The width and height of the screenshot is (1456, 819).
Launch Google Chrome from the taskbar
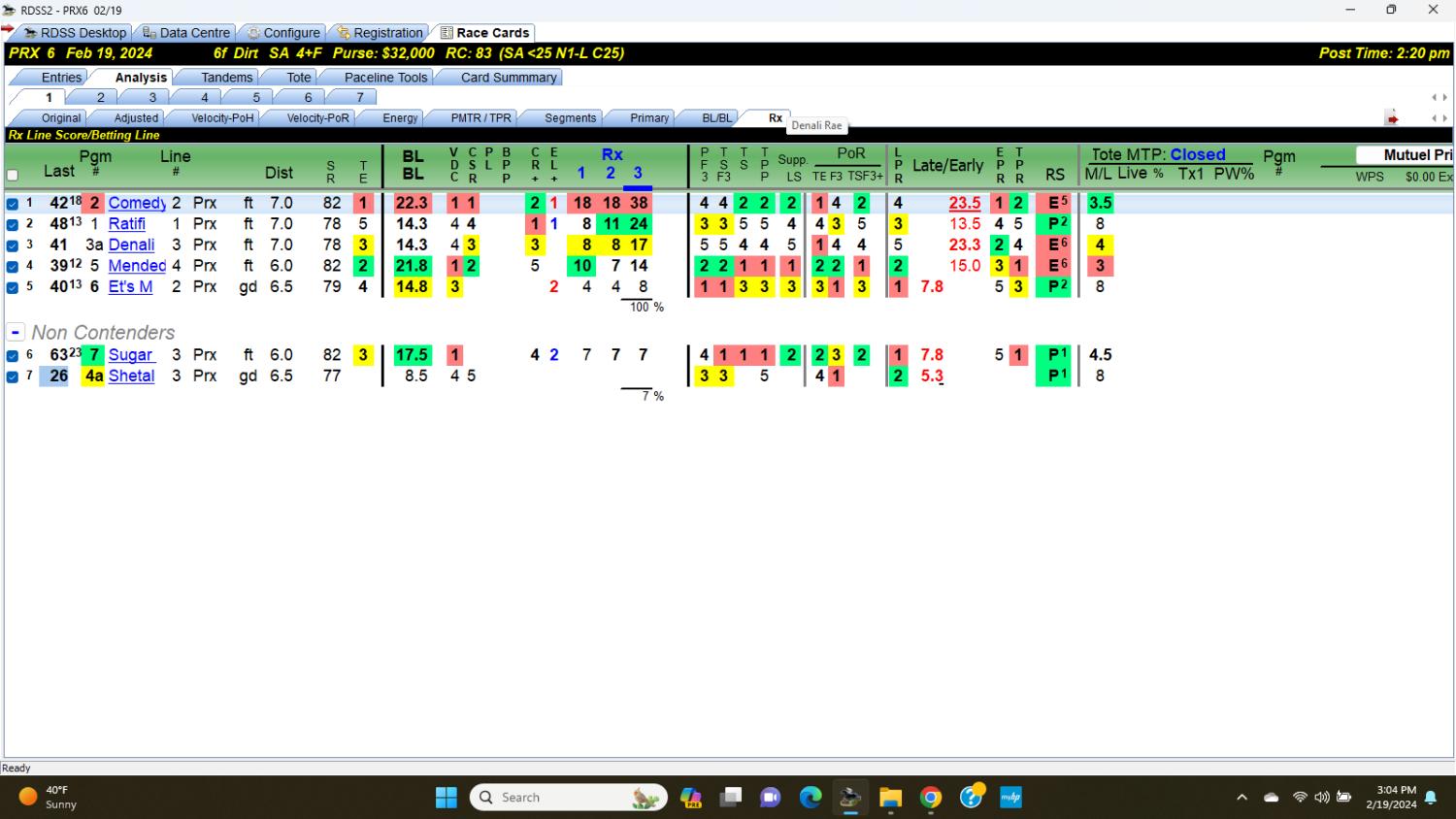coord(931,798)
